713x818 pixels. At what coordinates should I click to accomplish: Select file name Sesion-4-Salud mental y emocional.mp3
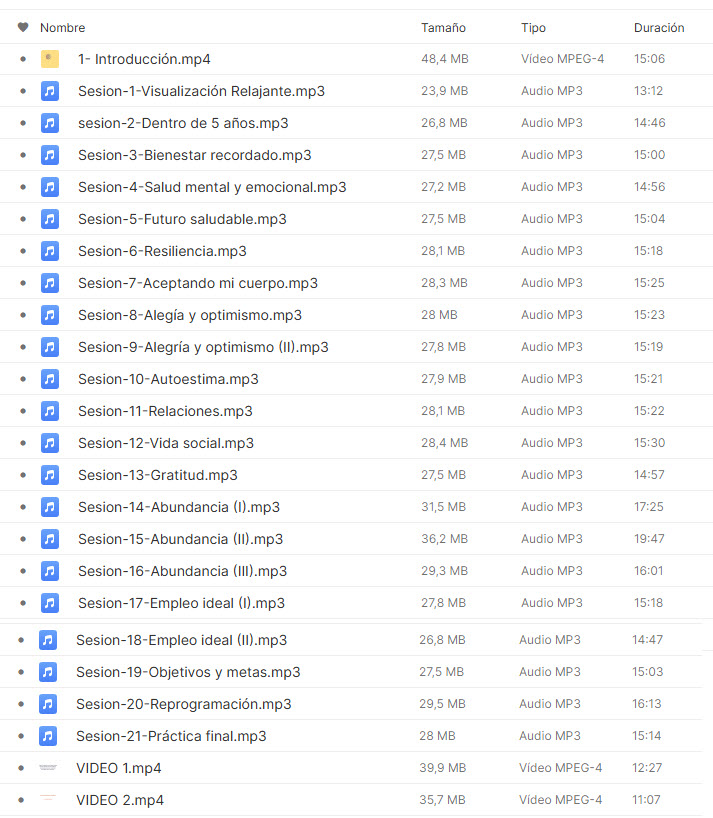pos(212,187)
